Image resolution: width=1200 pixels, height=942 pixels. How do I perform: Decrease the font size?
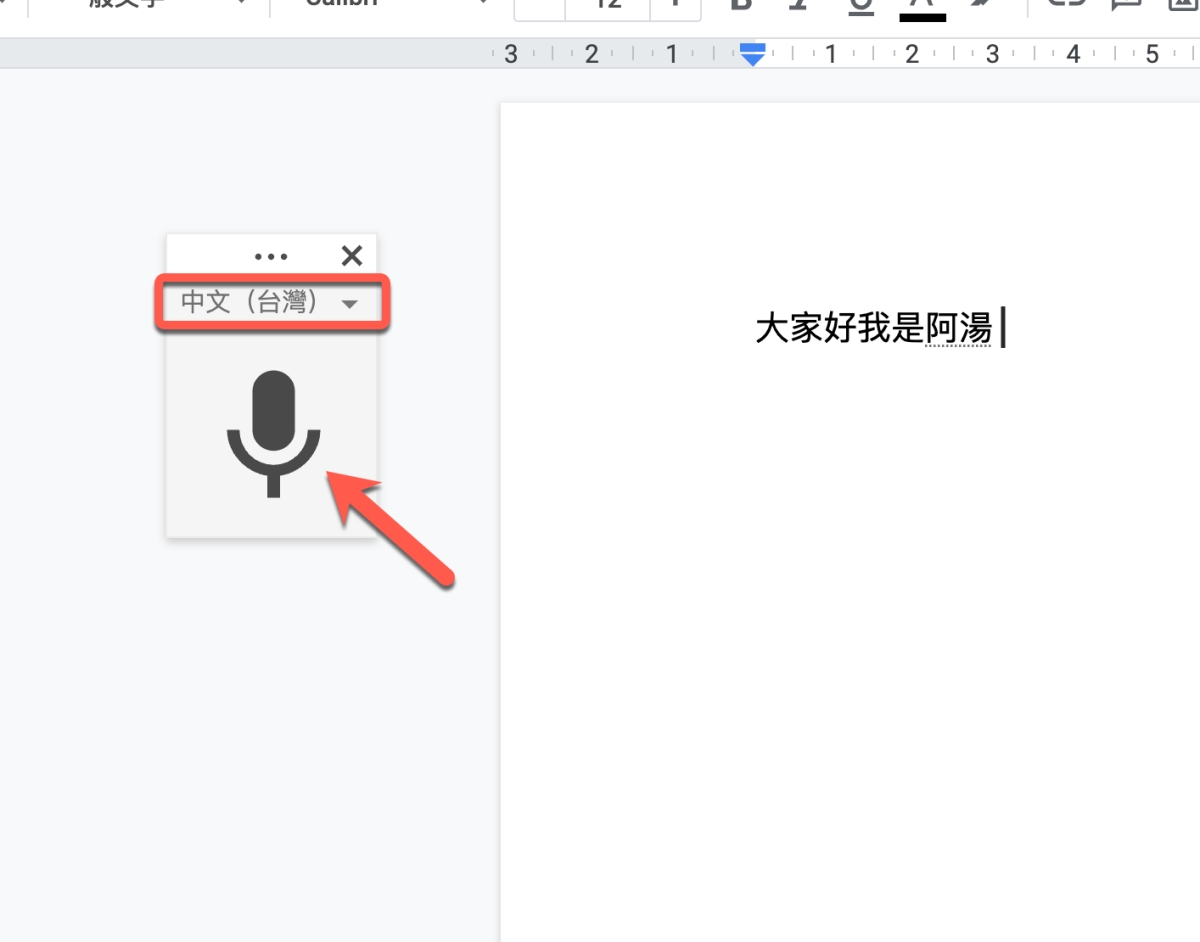tap(540, 6)
